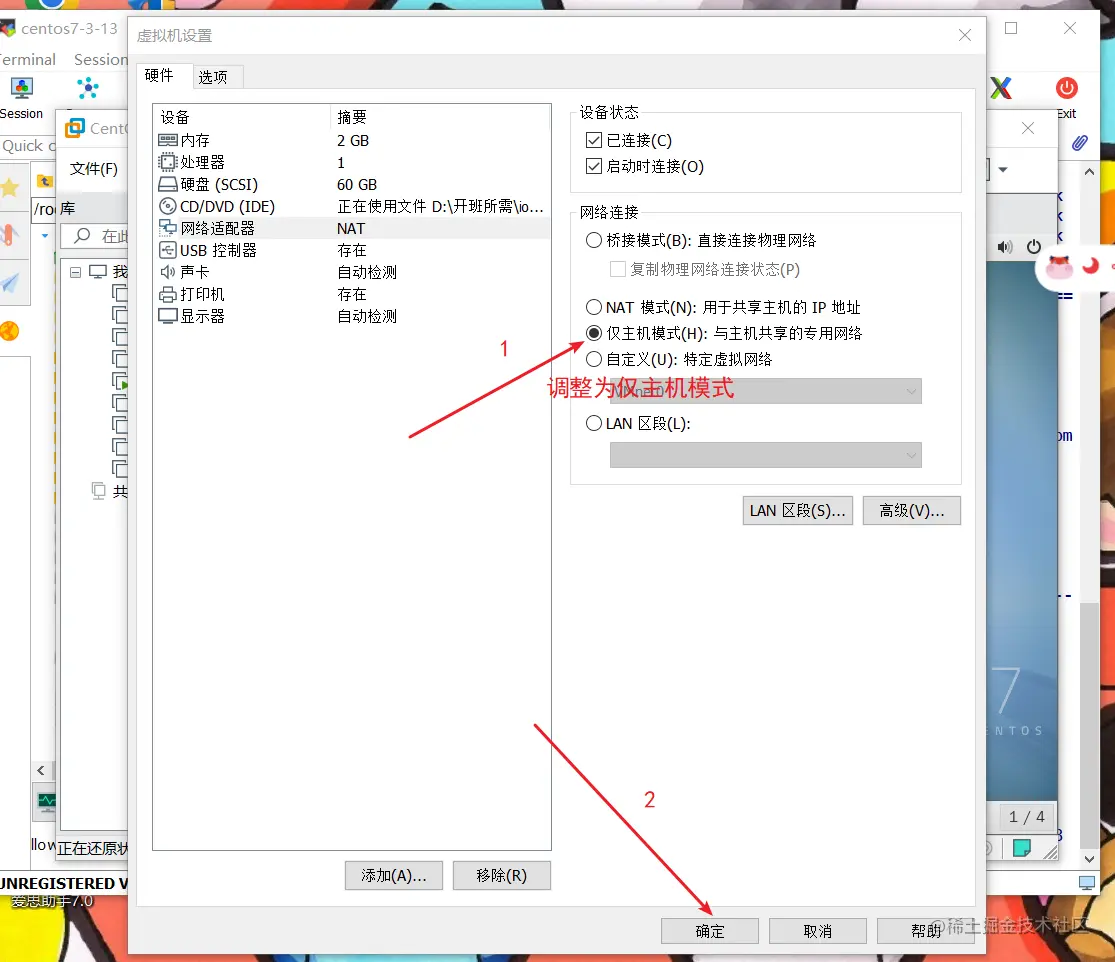Select 桥接模式(B) bridged network radio

[x=594, y=240]
